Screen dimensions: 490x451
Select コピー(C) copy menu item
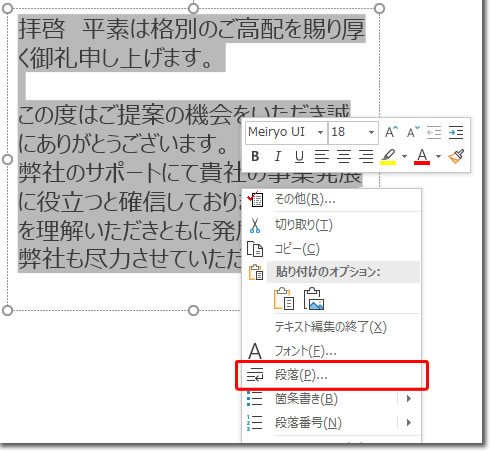tap(331, 249)
